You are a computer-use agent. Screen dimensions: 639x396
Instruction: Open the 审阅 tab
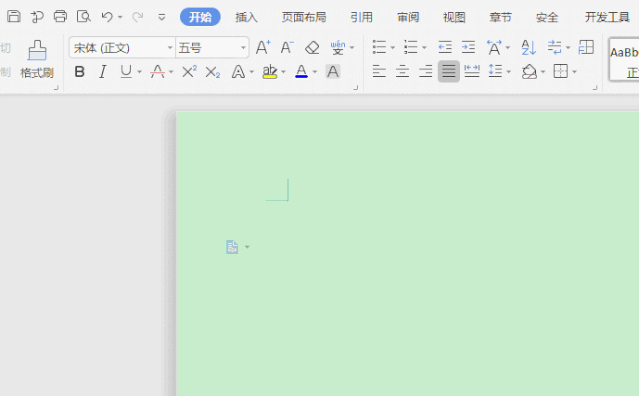click(x=408, y=17)
